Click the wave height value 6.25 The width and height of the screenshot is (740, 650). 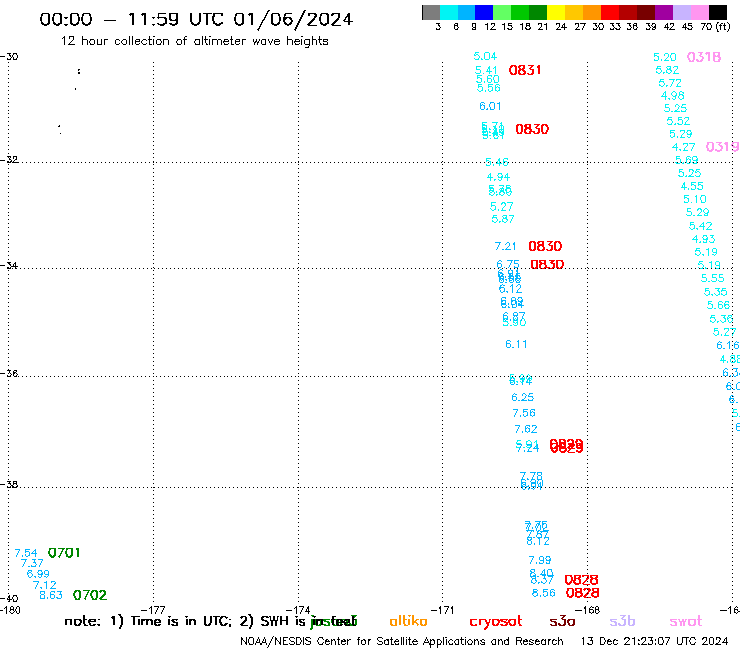point(522,397)
